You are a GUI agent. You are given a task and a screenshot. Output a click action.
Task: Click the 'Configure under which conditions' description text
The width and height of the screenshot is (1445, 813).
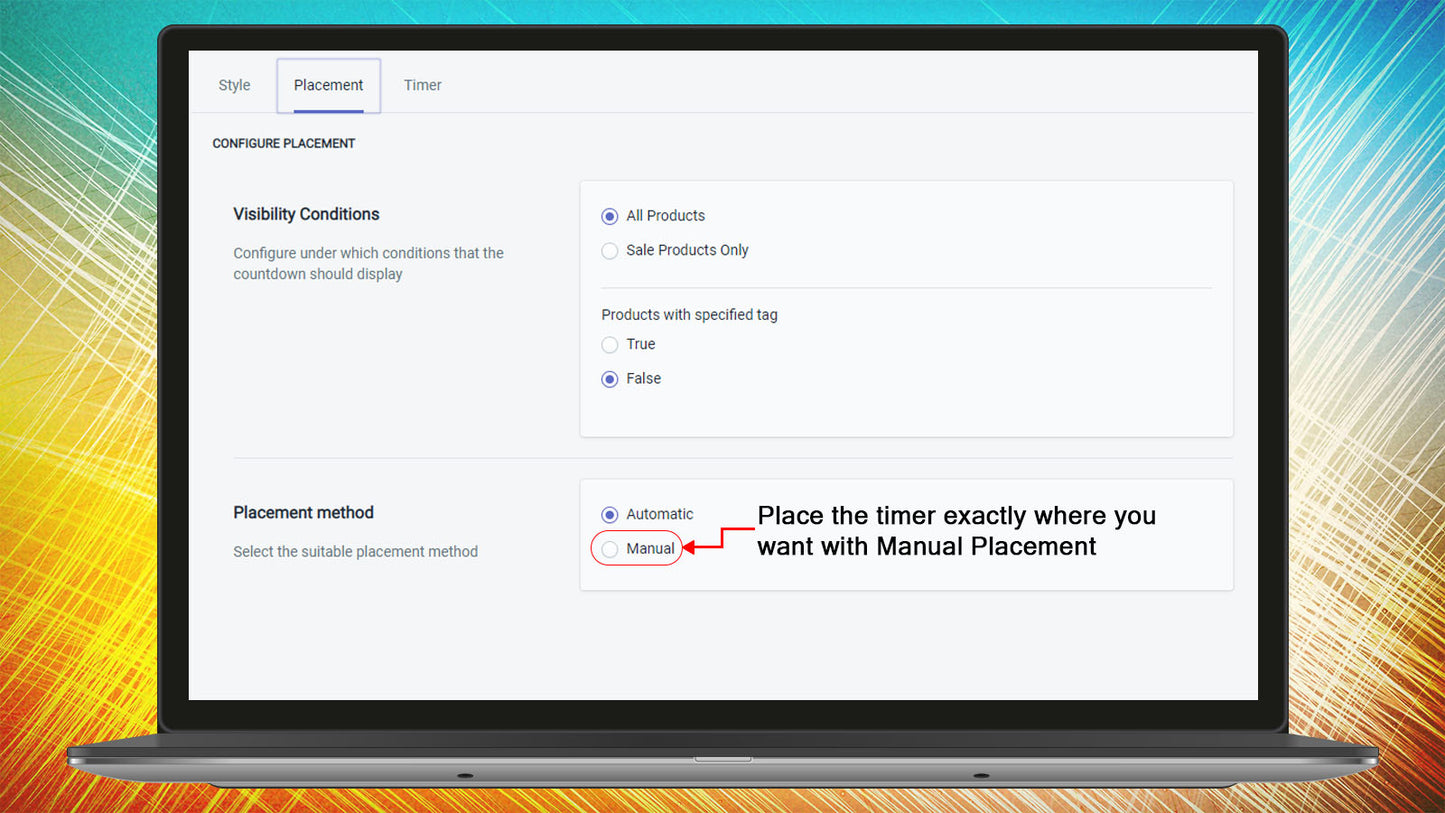pyautogui.click(x=368, y=263)
